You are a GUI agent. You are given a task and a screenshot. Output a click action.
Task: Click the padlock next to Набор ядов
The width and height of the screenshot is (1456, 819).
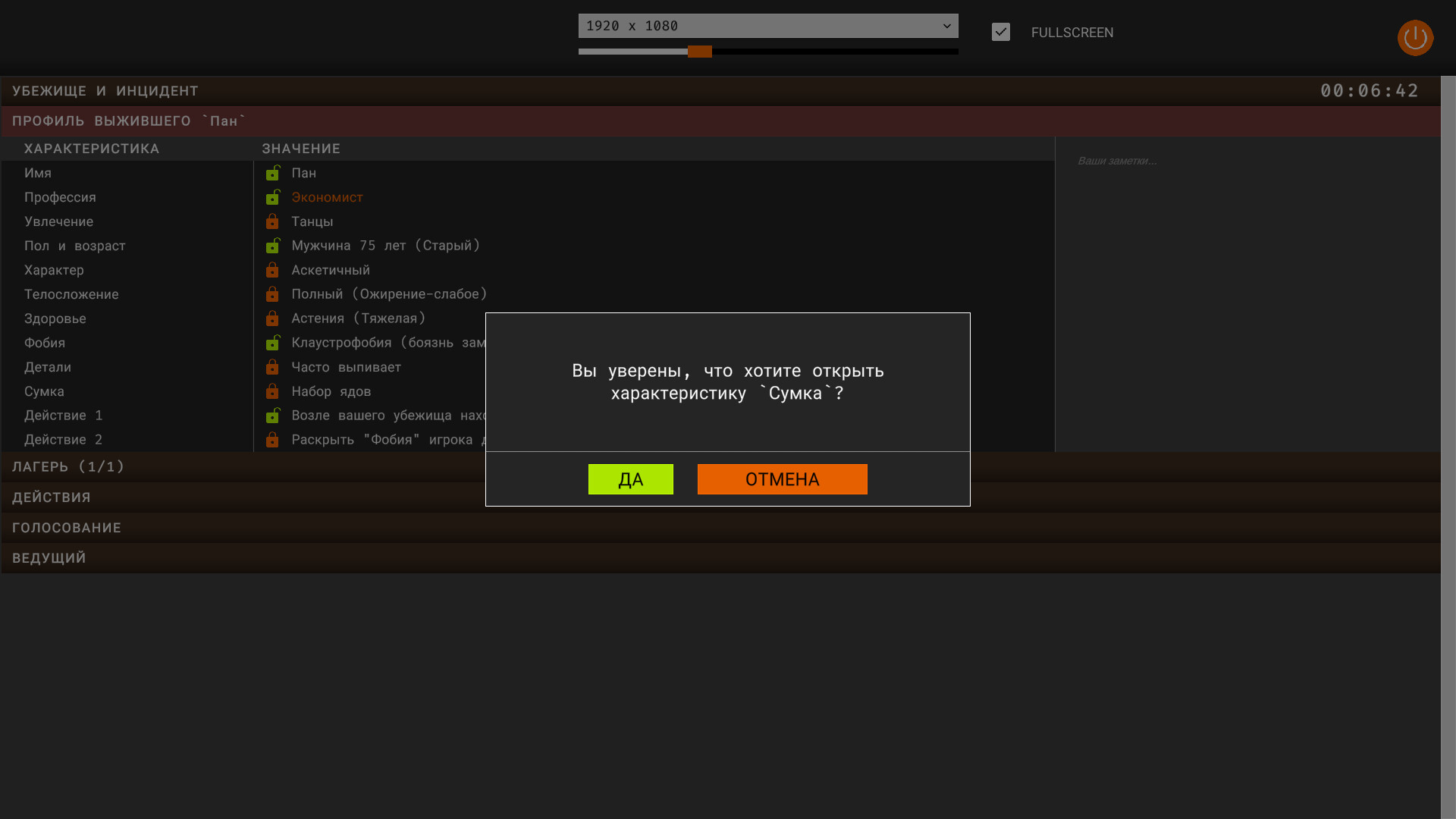(x=273, y=391)
